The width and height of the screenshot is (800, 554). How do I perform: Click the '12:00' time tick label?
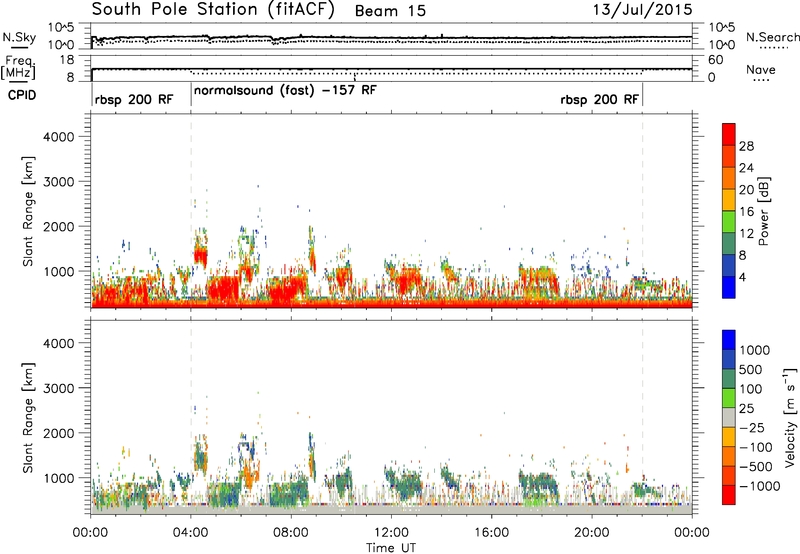pos(391,533)
